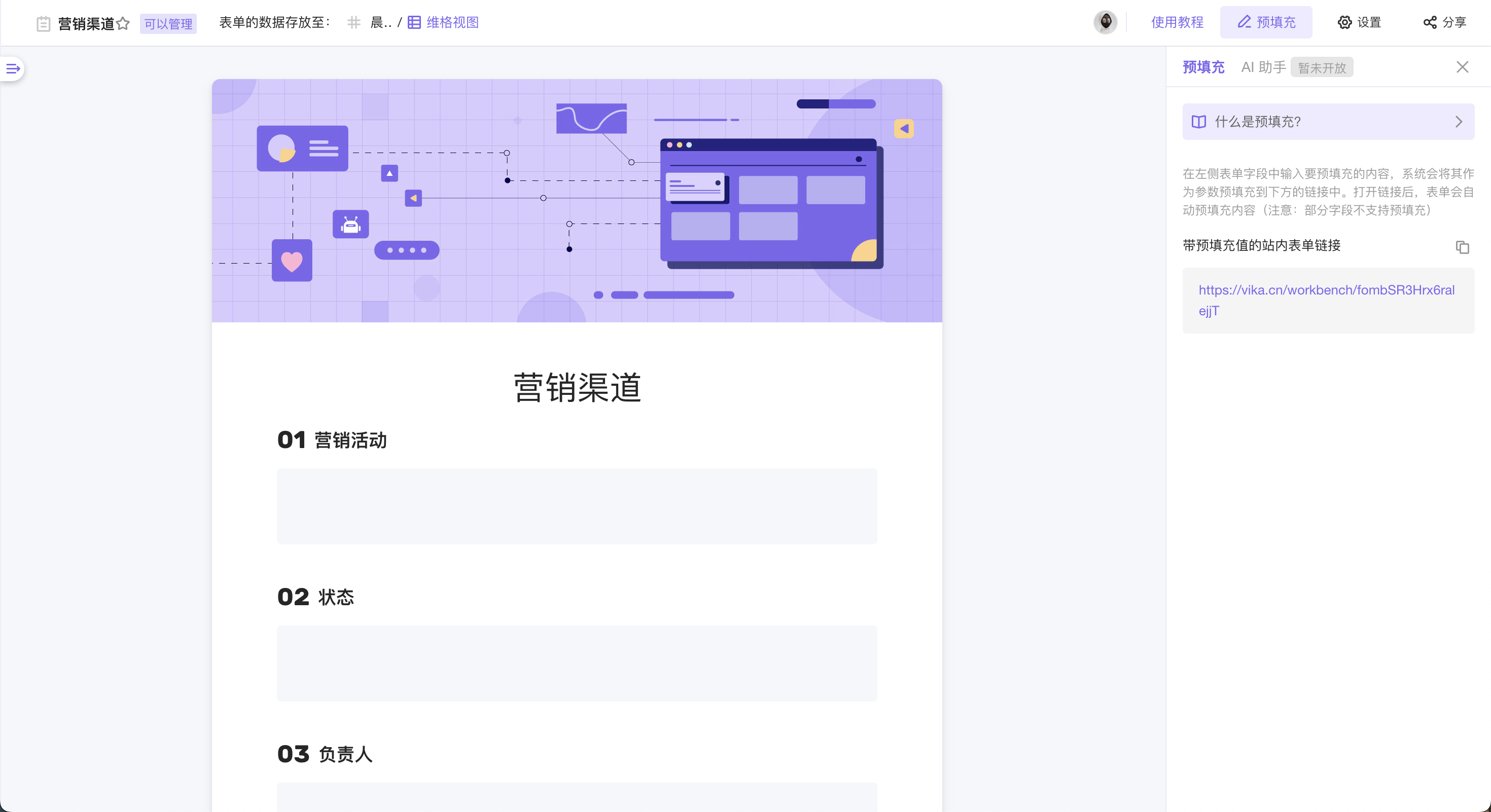Star the 营销渠道 form as favorite
1491x812 pixels.
(x=123, y=24)
